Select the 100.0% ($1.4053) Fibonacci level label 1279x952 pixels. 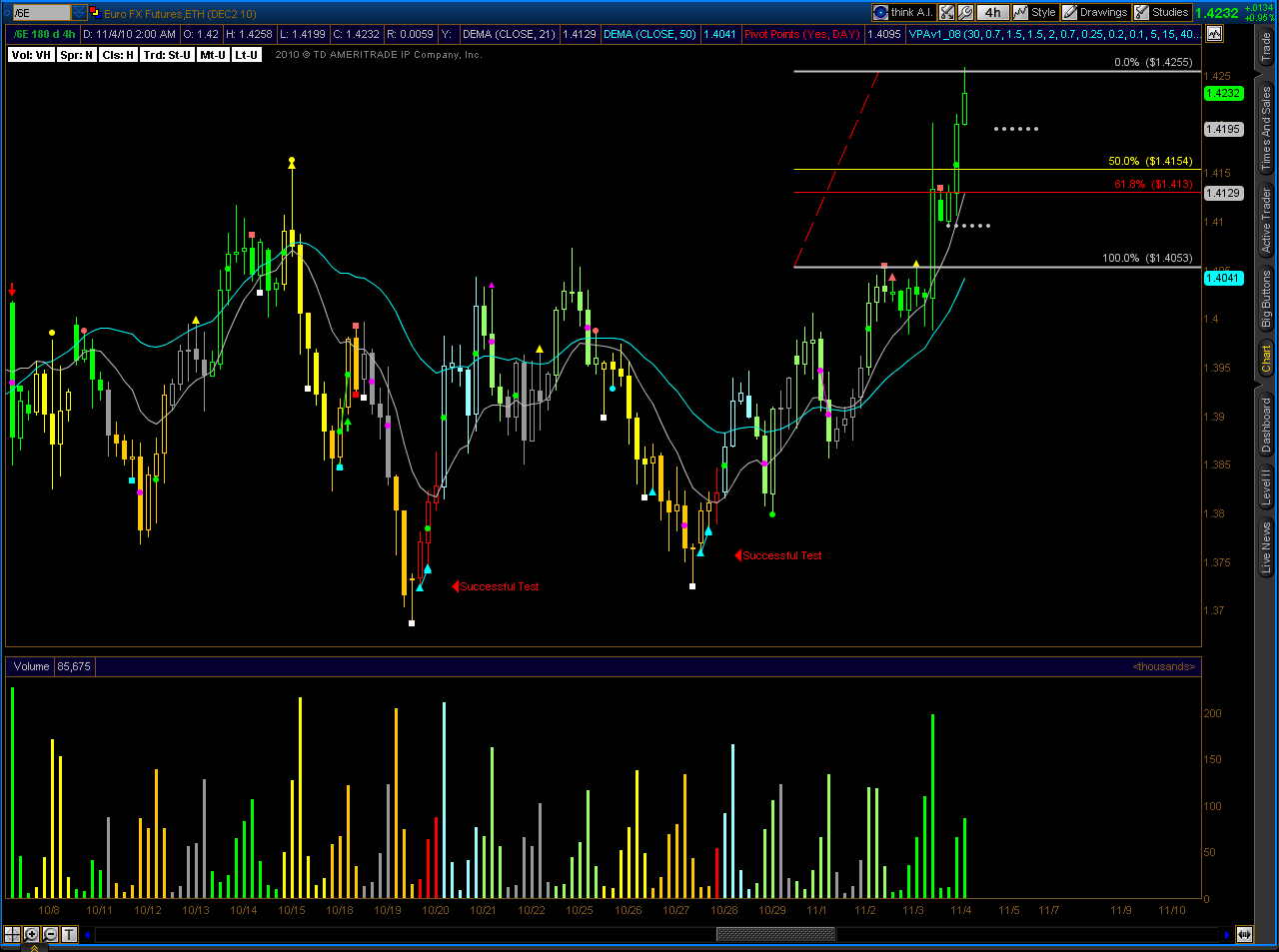pos(1147,258)
